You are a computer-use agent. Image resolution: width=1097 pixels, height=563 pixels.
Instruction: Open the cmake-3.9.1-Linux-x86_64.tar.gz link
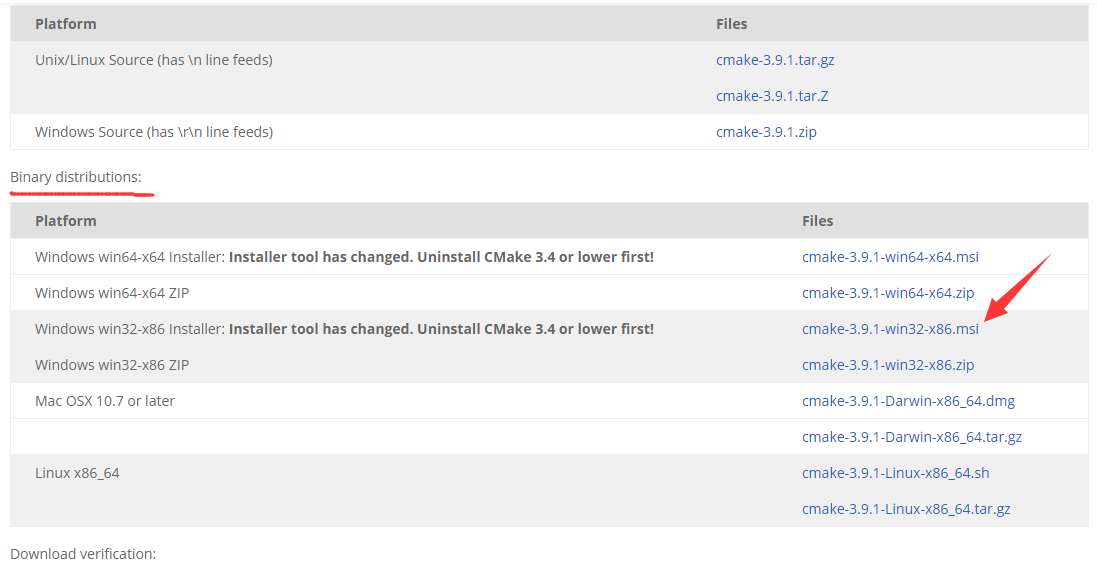click(x=906, y=509)
